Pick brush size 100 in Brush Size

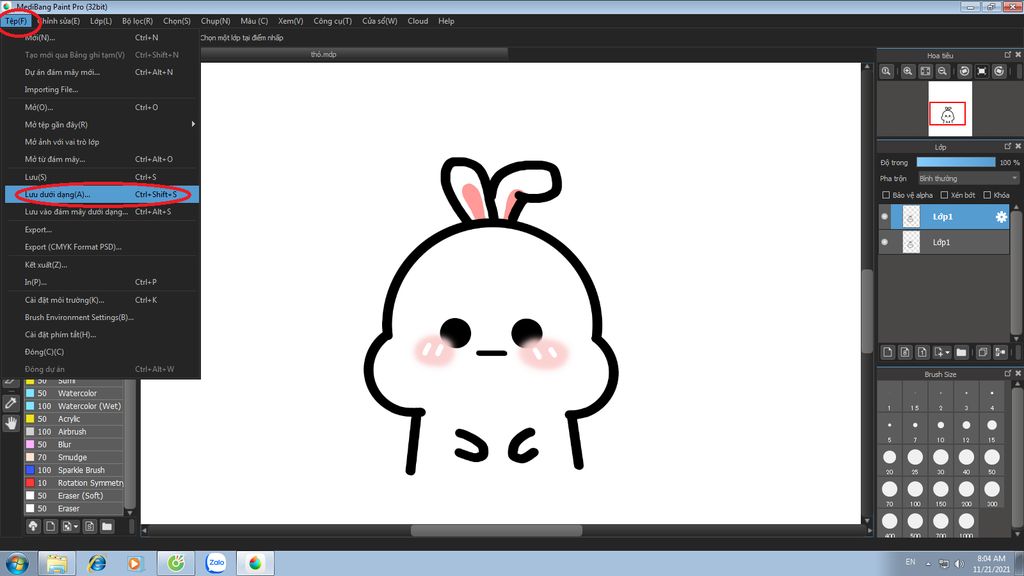(913, 492)
